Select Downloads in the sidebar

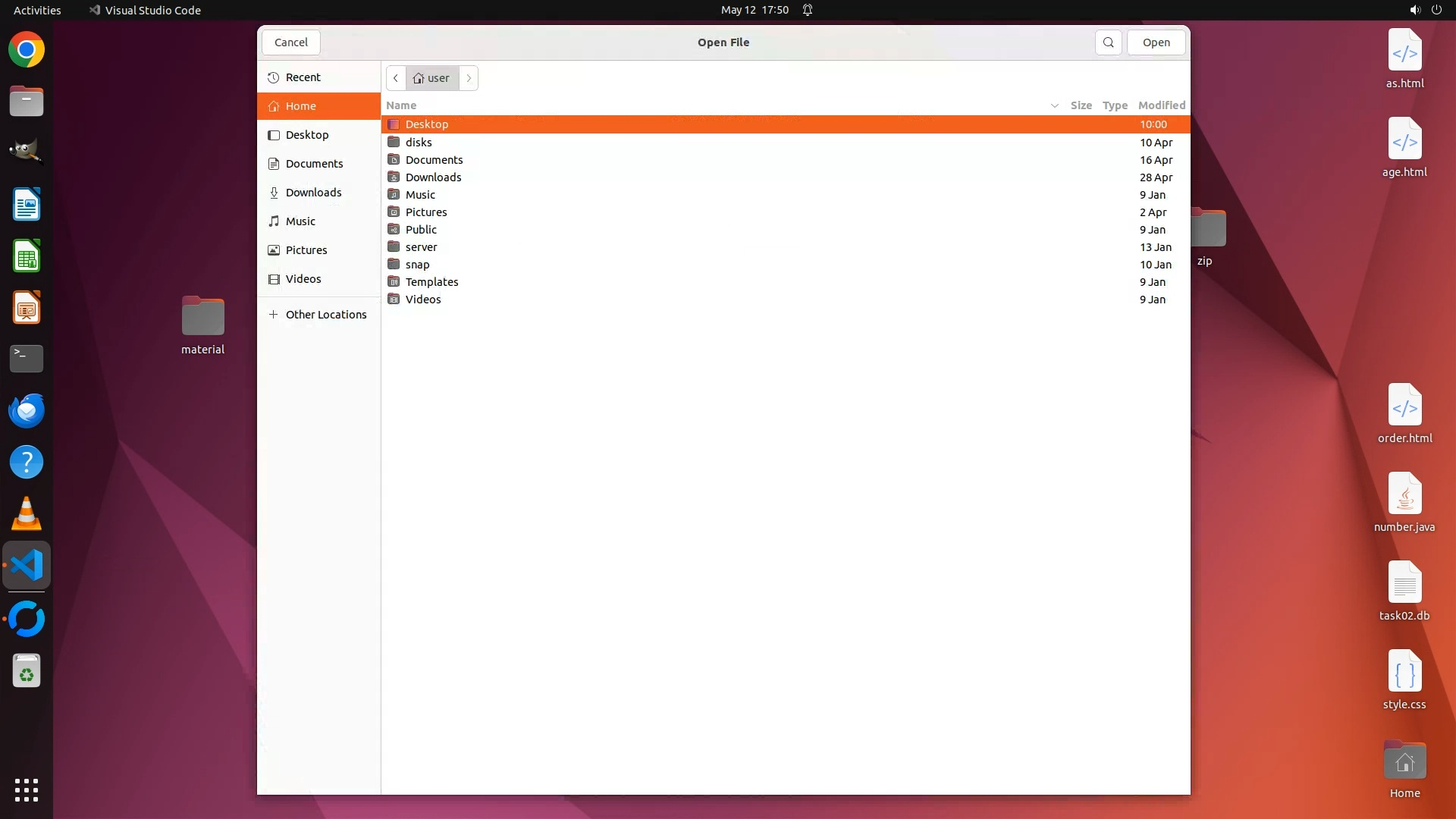(313, 193)
